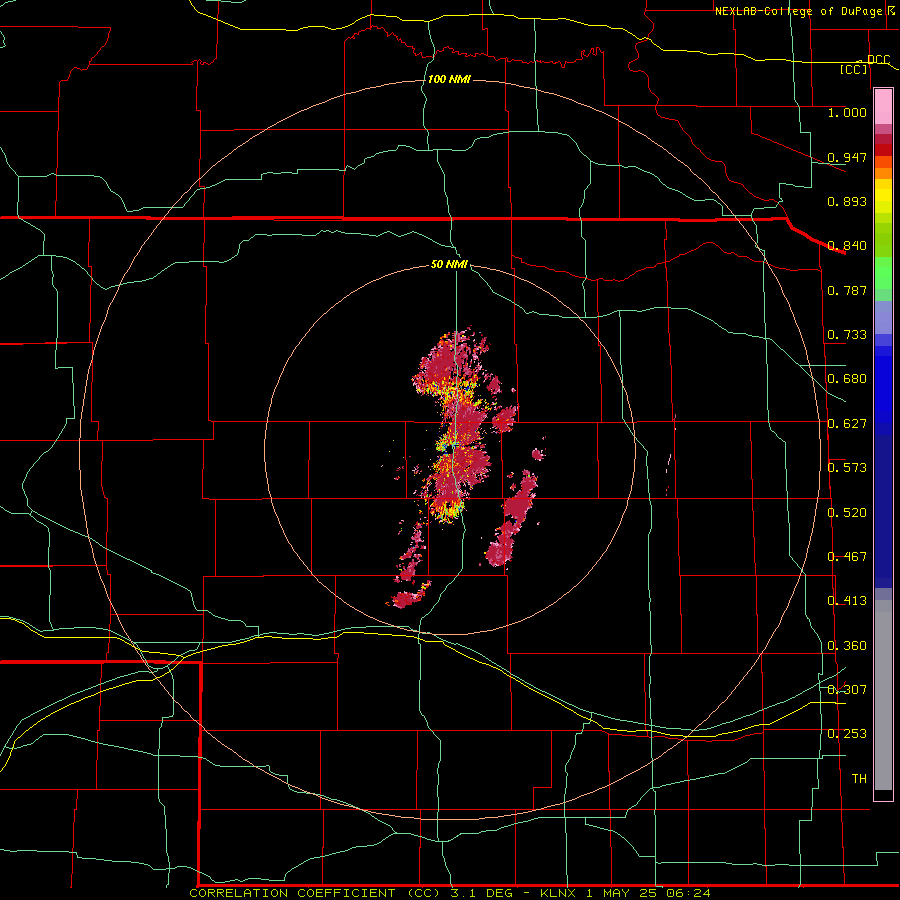Click the 0.253 color scale value
Screen dimensions: 900x900
coord(847,734)
